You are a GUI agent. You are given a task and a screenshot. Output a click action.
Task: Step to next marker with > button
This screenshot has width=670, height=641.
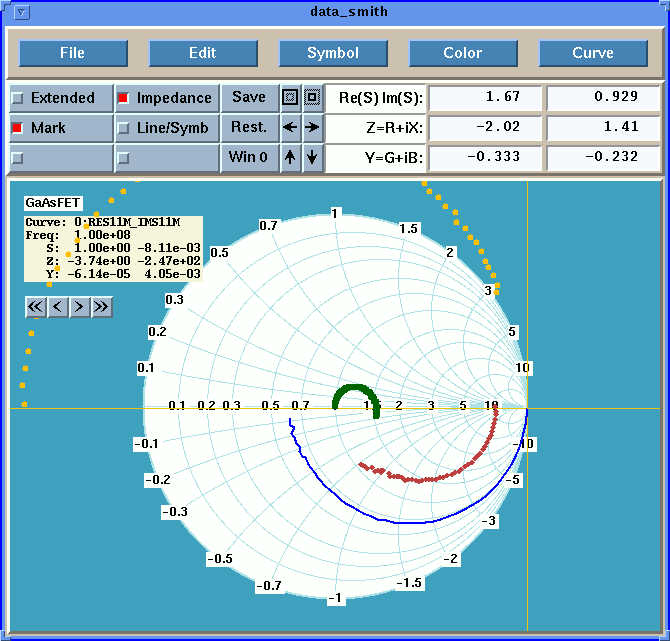[x=79, y=307]
